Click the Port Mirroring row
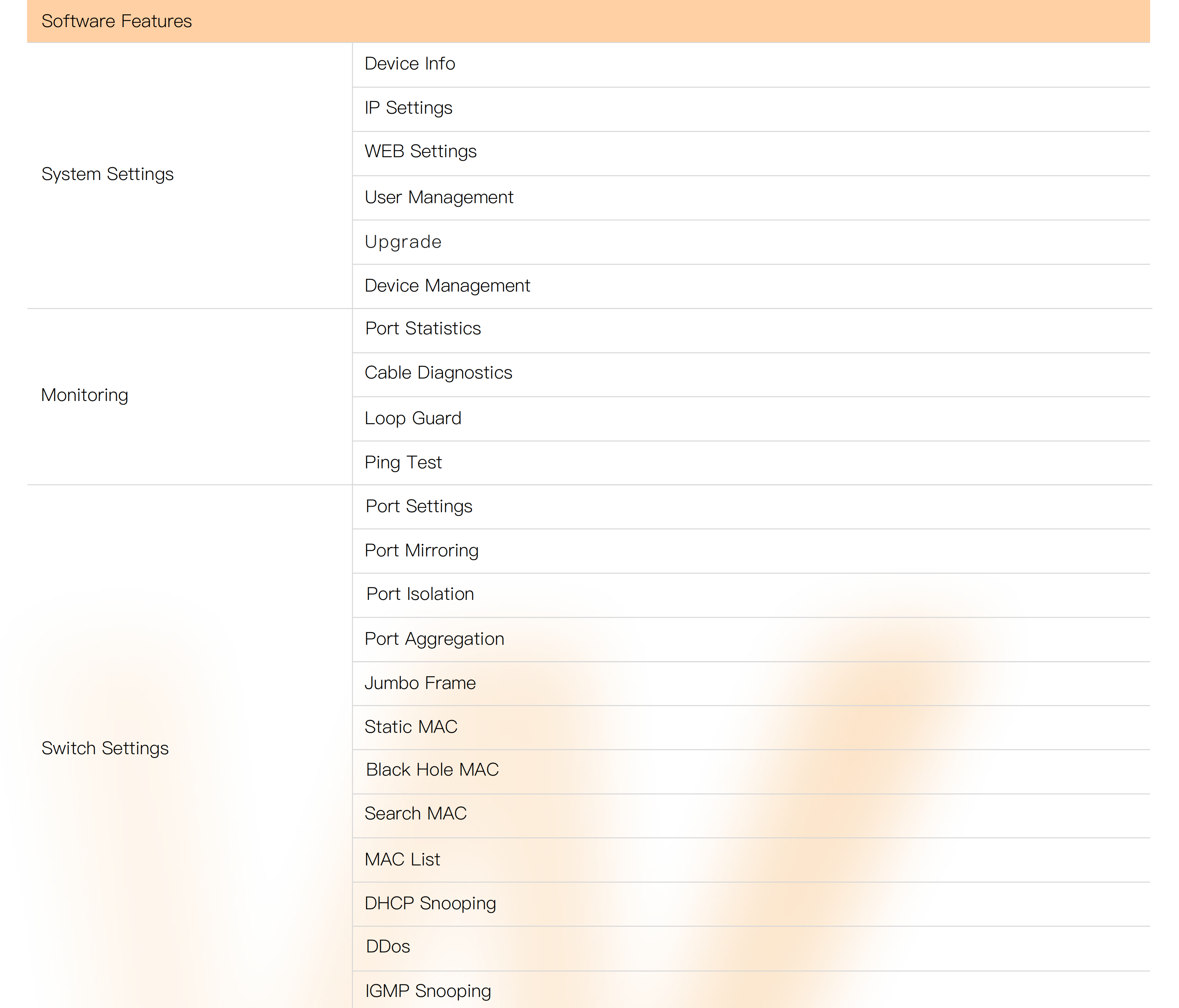Viewport: 1179px width, 1008px height. [421, 551]
